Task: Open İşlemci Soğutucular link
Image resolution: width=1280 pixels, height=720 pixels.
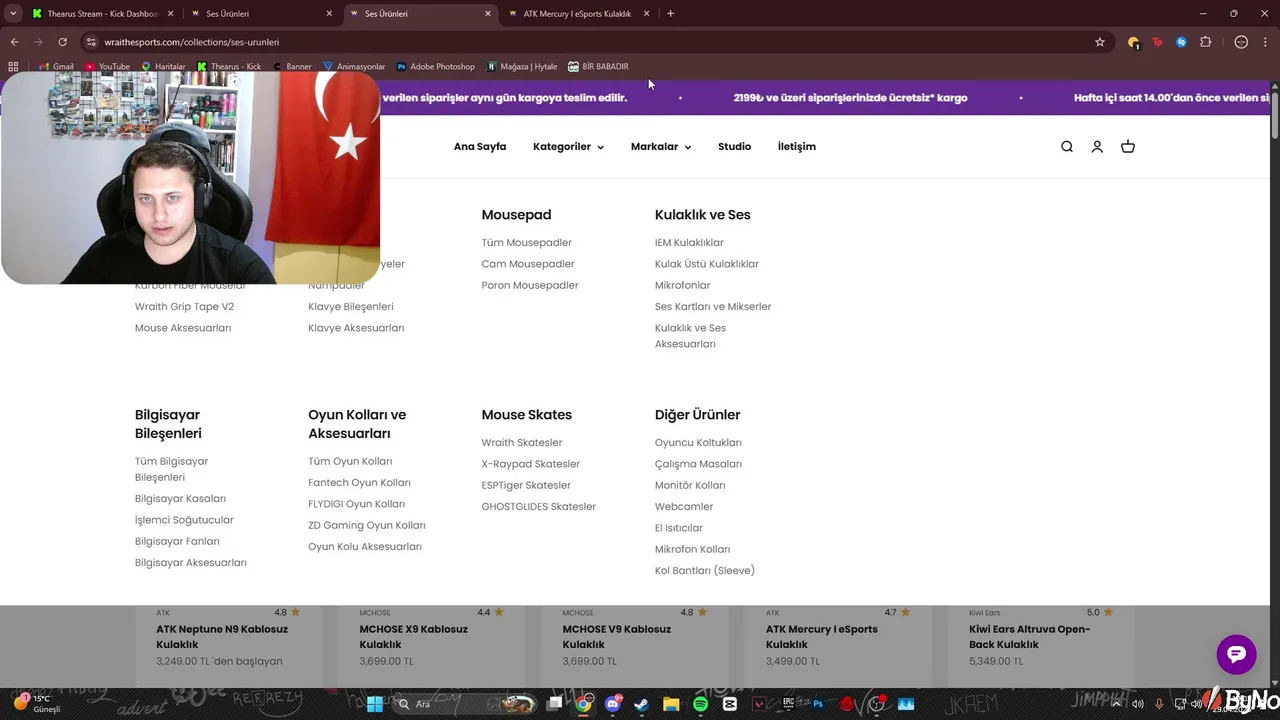Action: pos(184,520)
